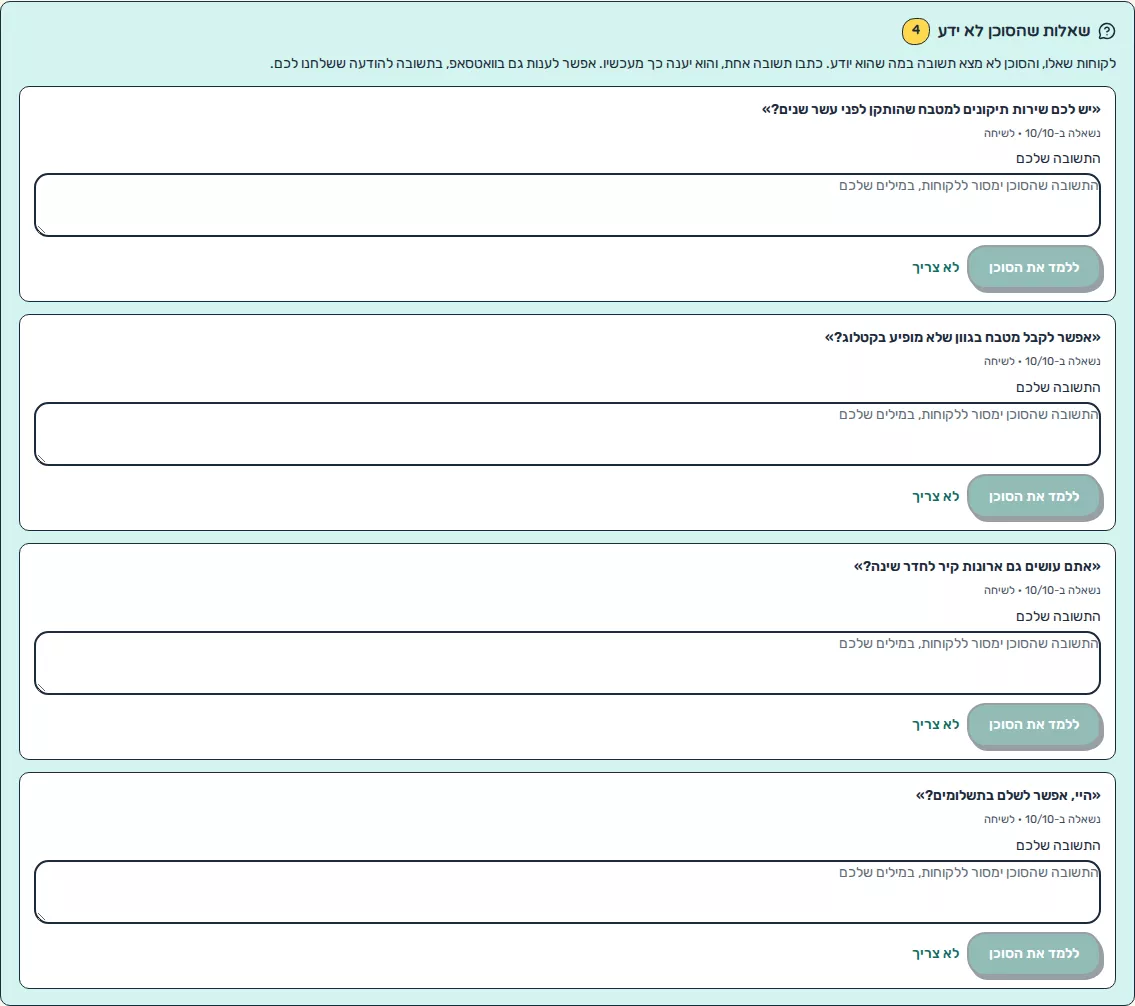Click the section heading 'שאלות שהסוכן לא ידע'
This screenshot has width=1135, height=1006.
(x=1013, y=31)
